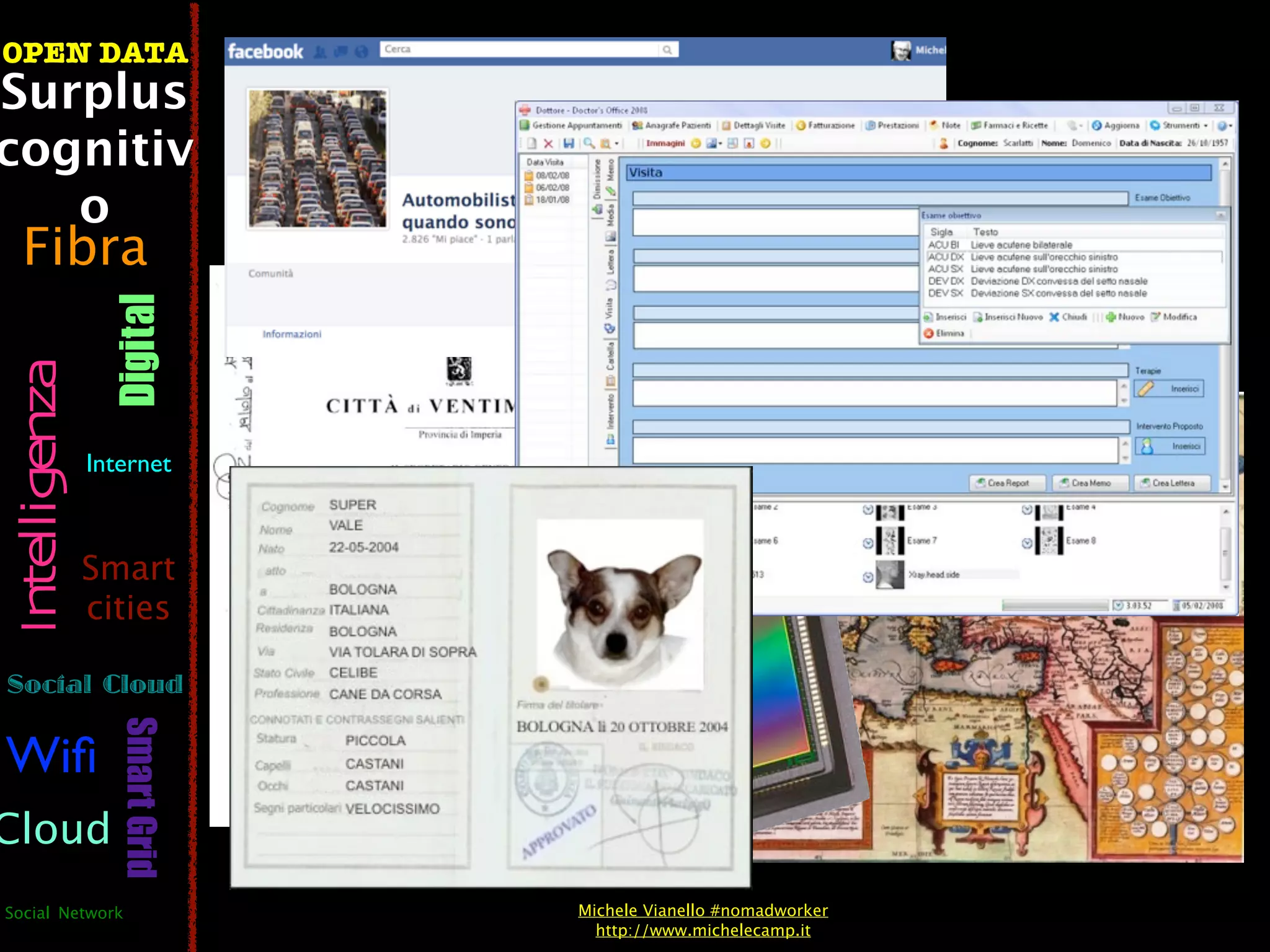Open the michelecamp.it website link
Image resolution: width=1270 pixels, height=952 pixels.
(703, 930)
